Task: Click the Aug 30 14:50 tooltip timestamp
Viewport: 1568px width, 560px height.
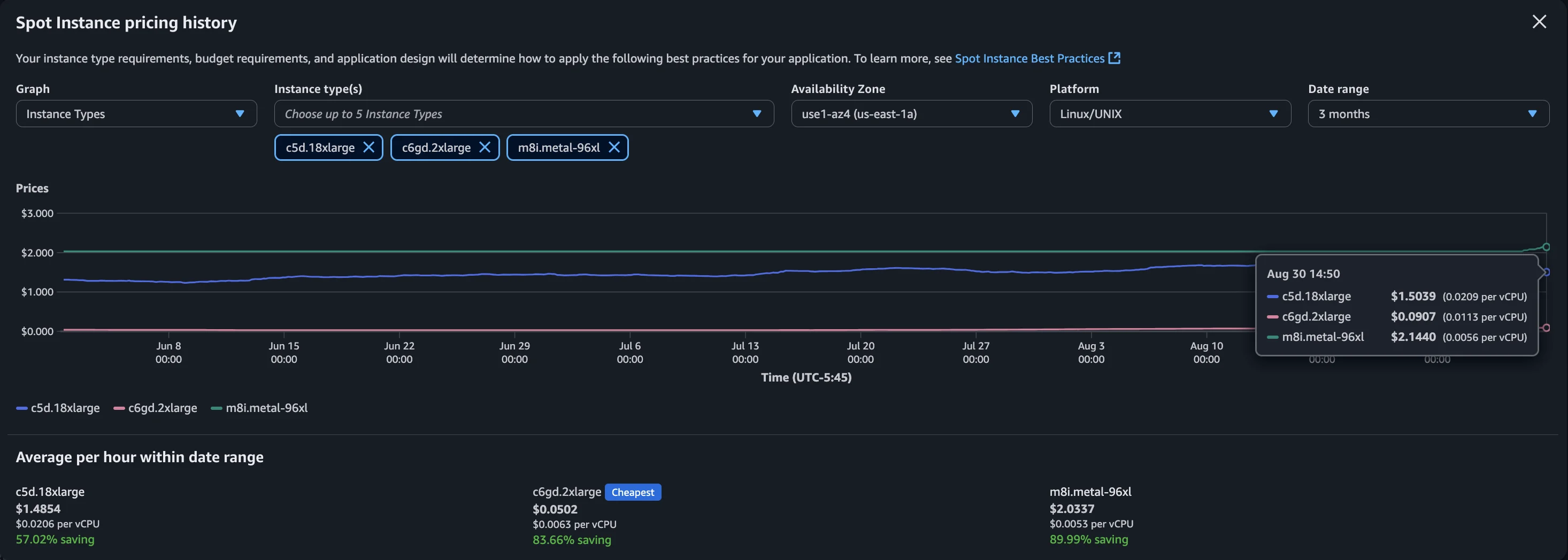Action: click(1303, 274)
